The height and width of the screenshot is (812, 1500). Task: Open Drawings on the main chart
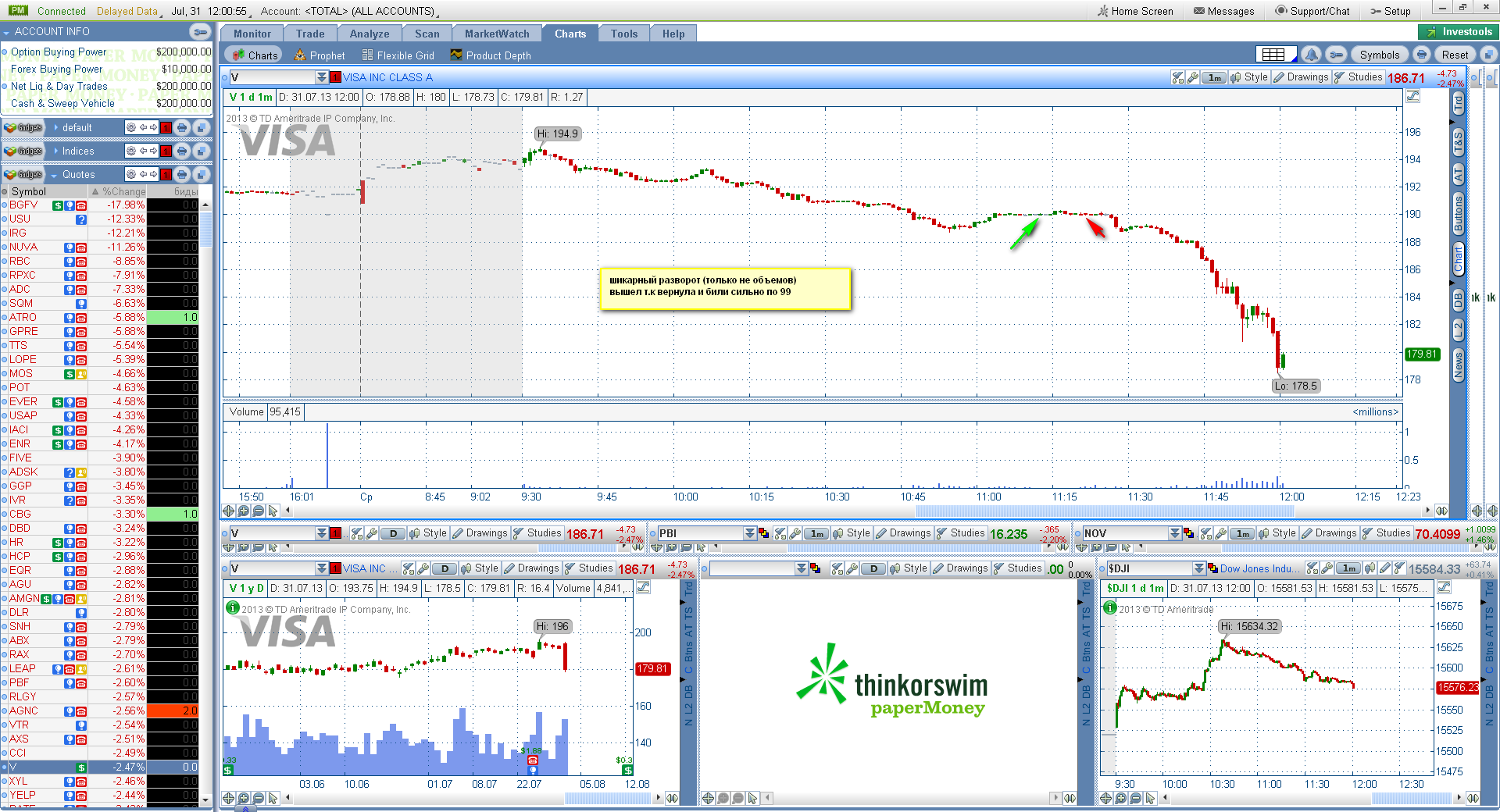tap(1301, 77)
